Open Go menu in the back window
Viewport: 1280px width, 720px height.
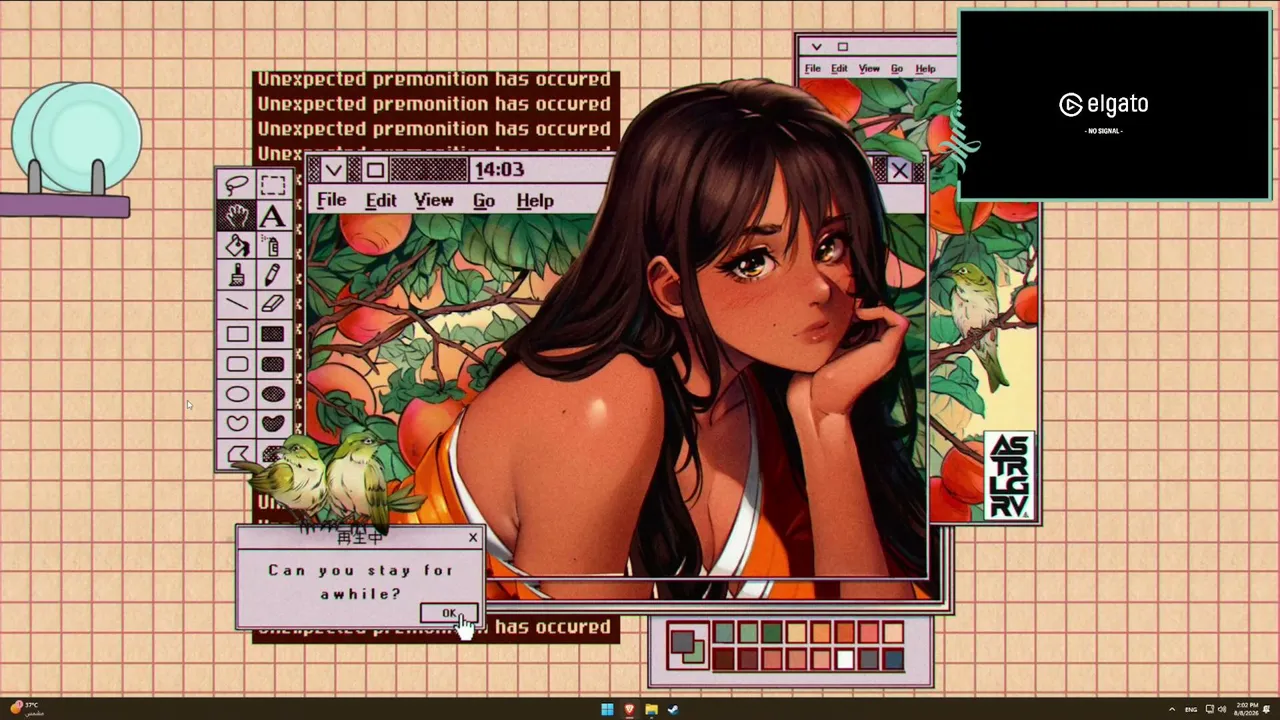point(897,69)
